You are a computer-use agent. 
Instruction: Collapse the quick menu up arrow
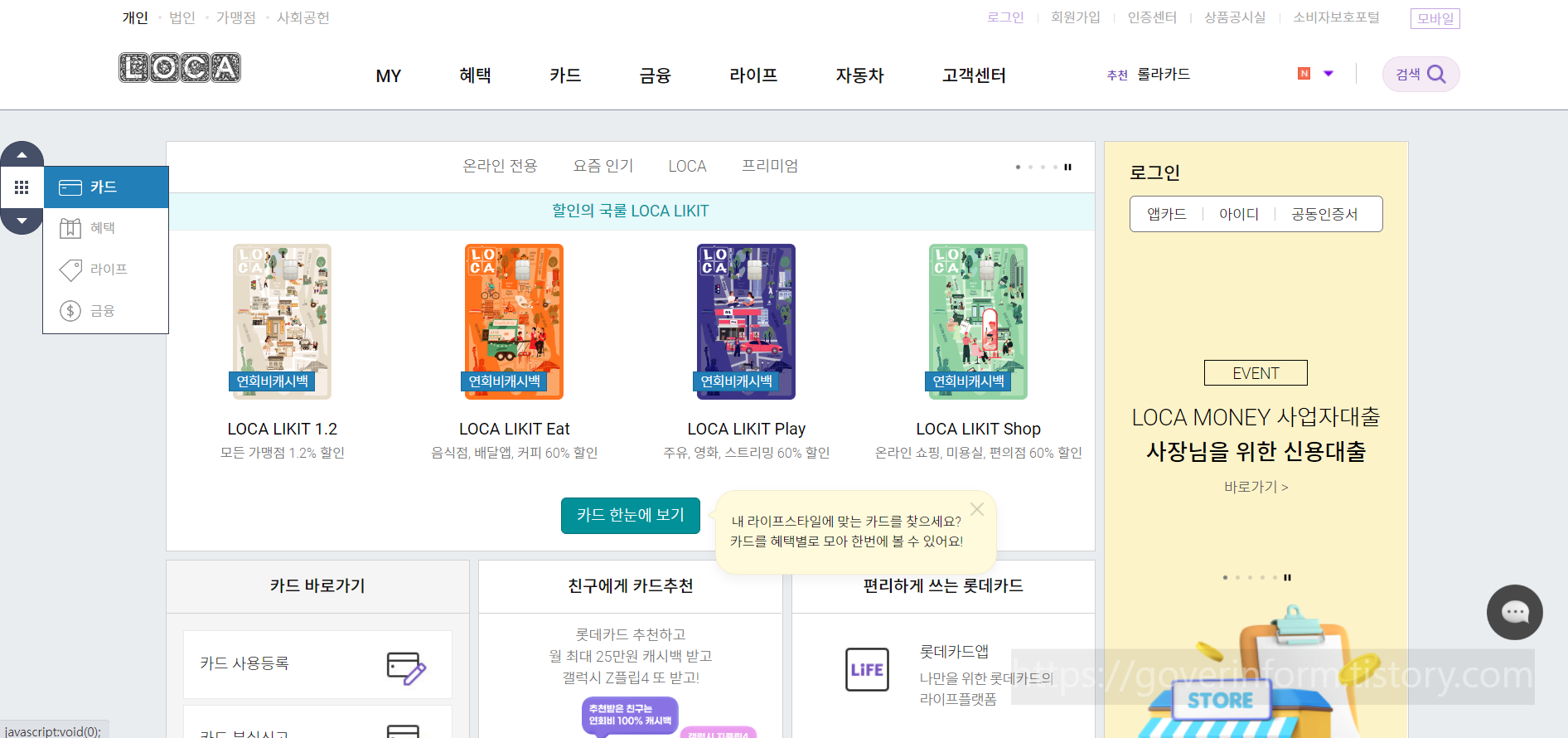22,155
